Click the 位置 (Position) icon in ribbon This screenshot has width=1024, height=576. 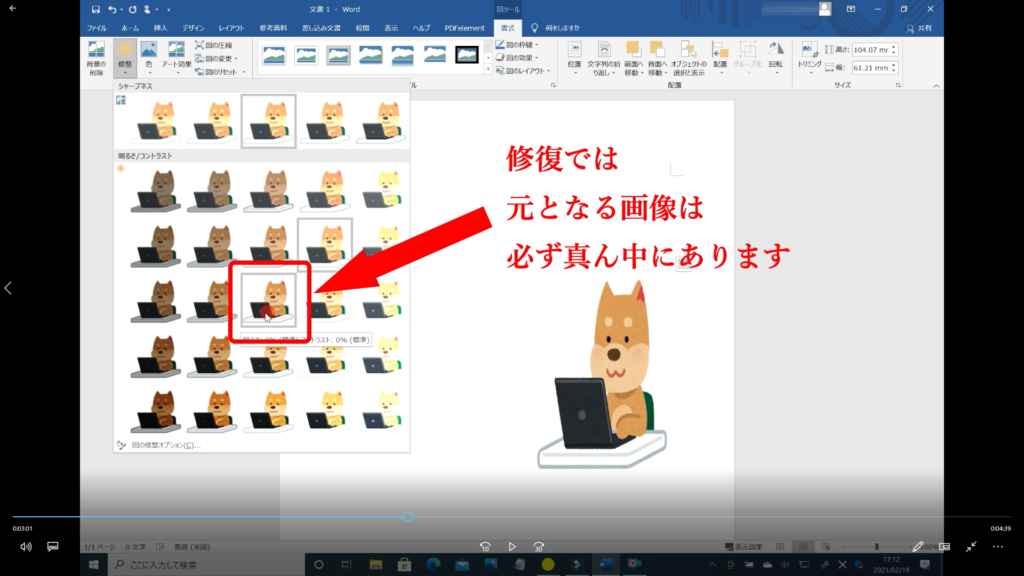[x=574, y=56]
